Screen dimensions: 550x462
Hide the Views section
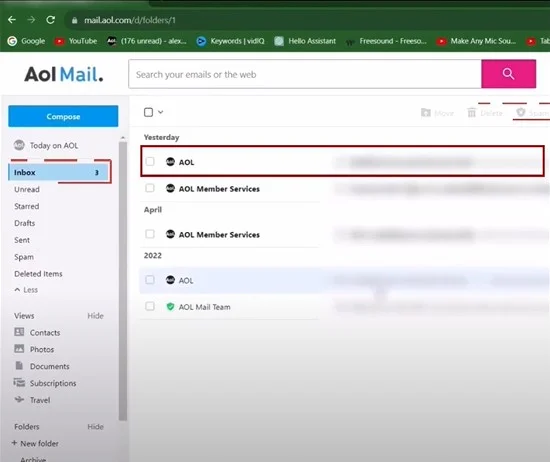tap(95, 316)
